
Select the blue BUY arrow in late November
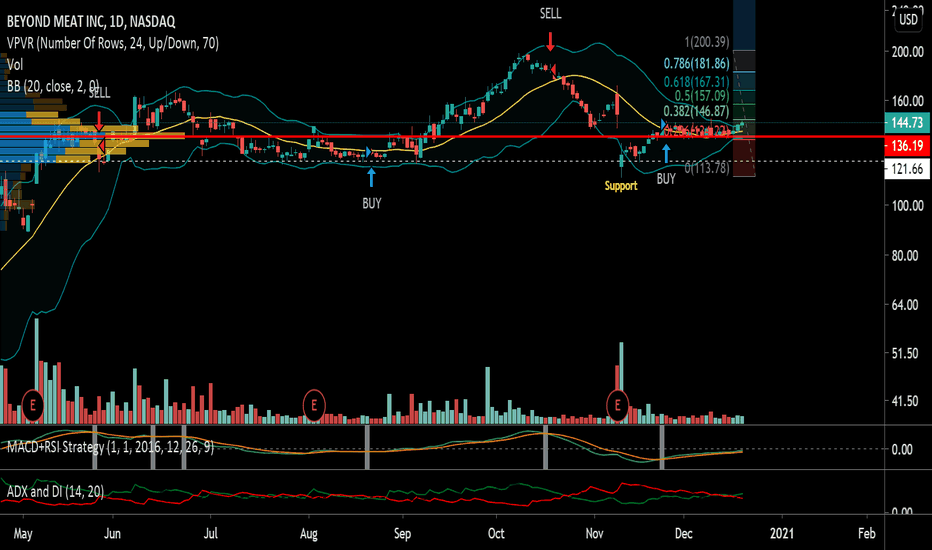pyautogui.click(x=666, y=153)
